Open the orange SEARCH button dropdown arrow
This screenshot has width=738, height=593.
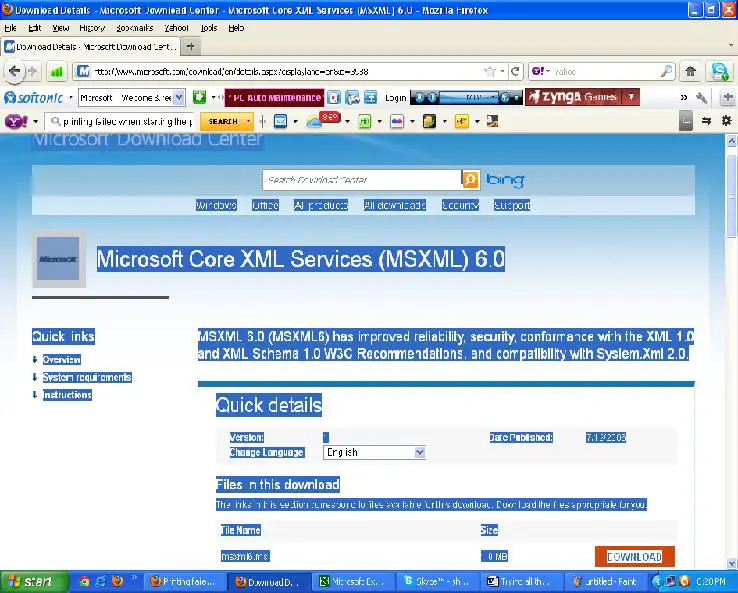coord(249,121)
